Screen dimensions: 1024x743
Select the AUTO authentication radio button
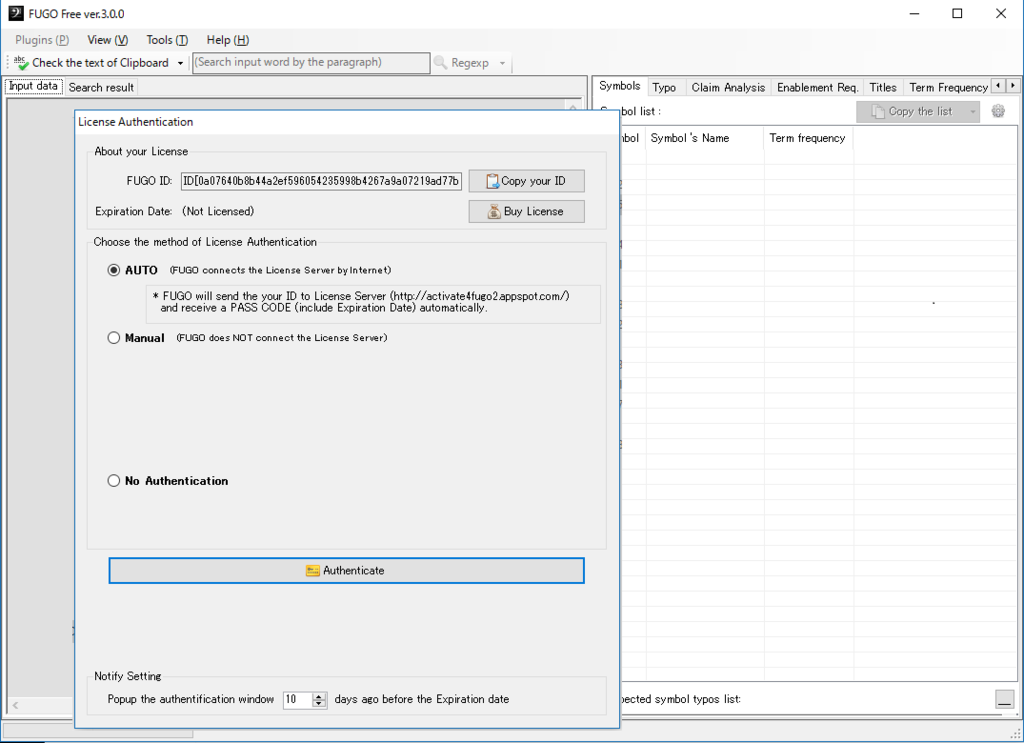114,270
